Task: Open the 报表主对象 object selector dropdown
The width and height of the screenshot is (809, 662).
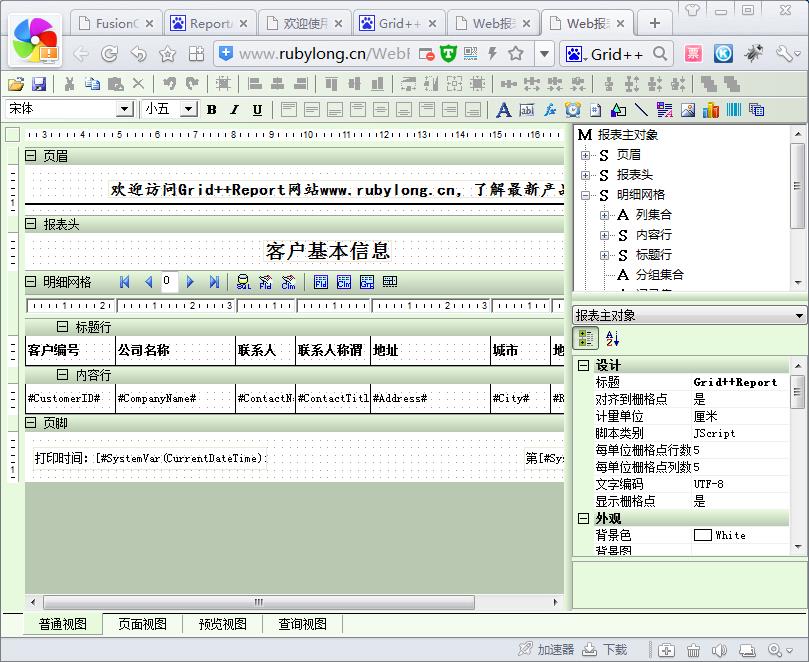Action: coord(799,315)
